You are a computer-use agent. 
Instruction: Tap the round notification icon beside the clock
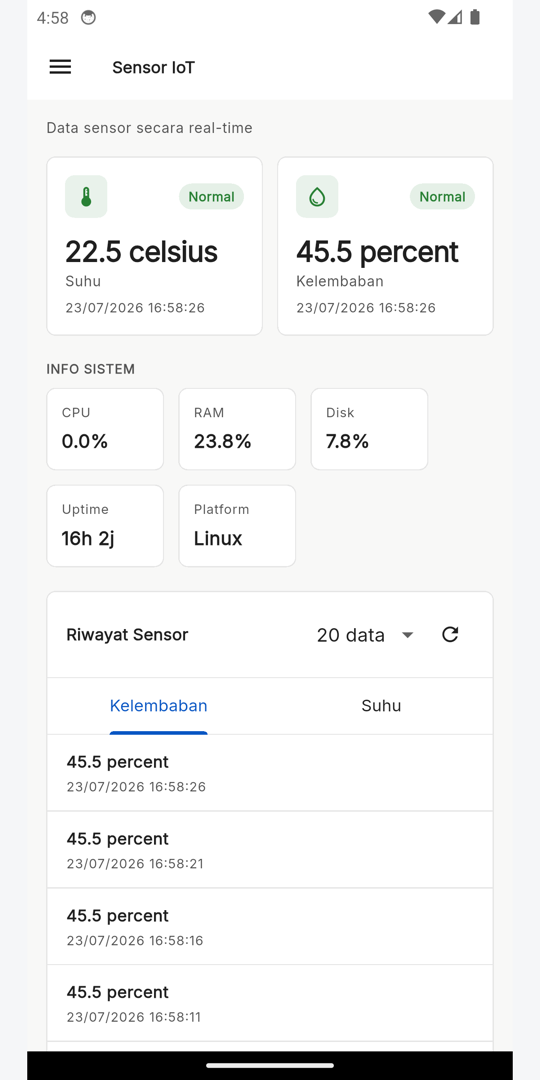point(88,18)
